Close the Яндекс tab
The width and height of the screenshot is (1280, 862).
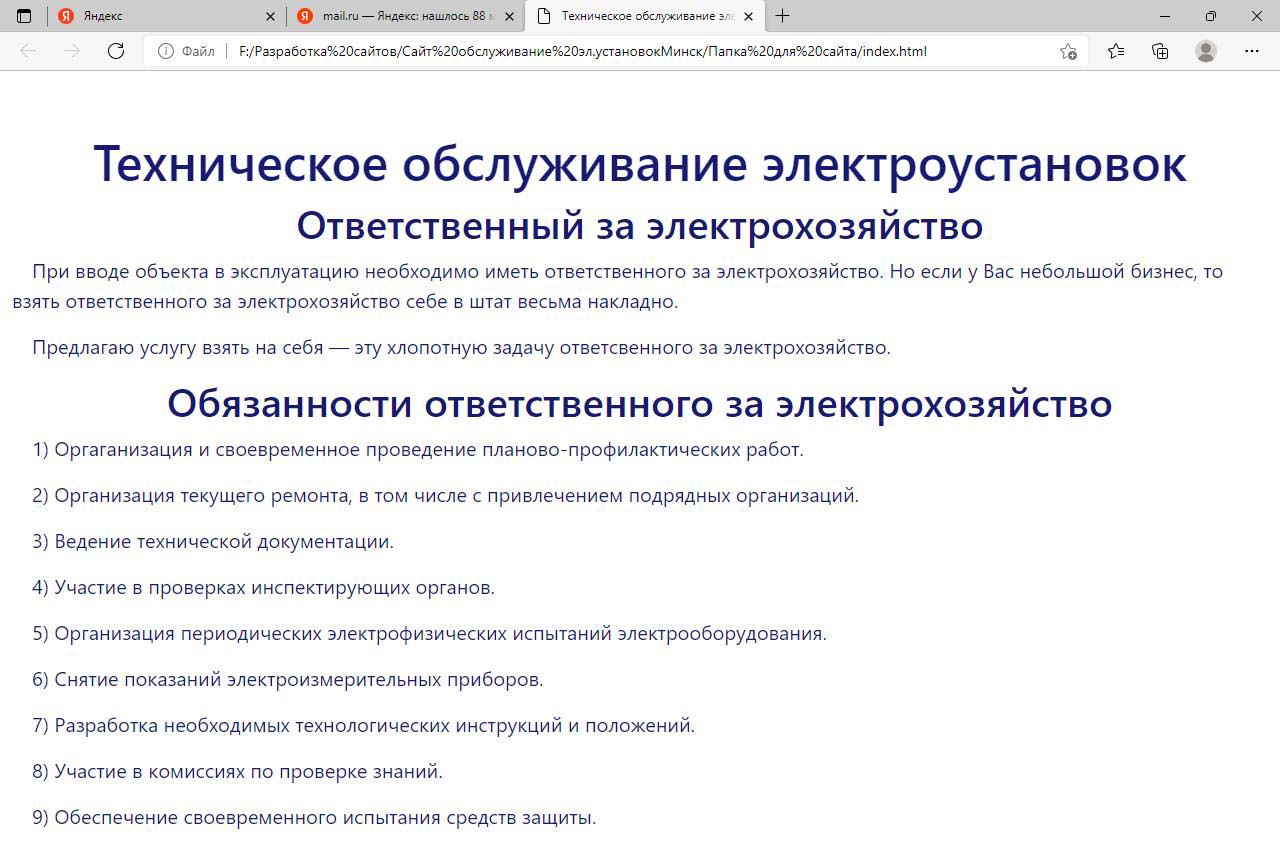click(x=271, y=16)
